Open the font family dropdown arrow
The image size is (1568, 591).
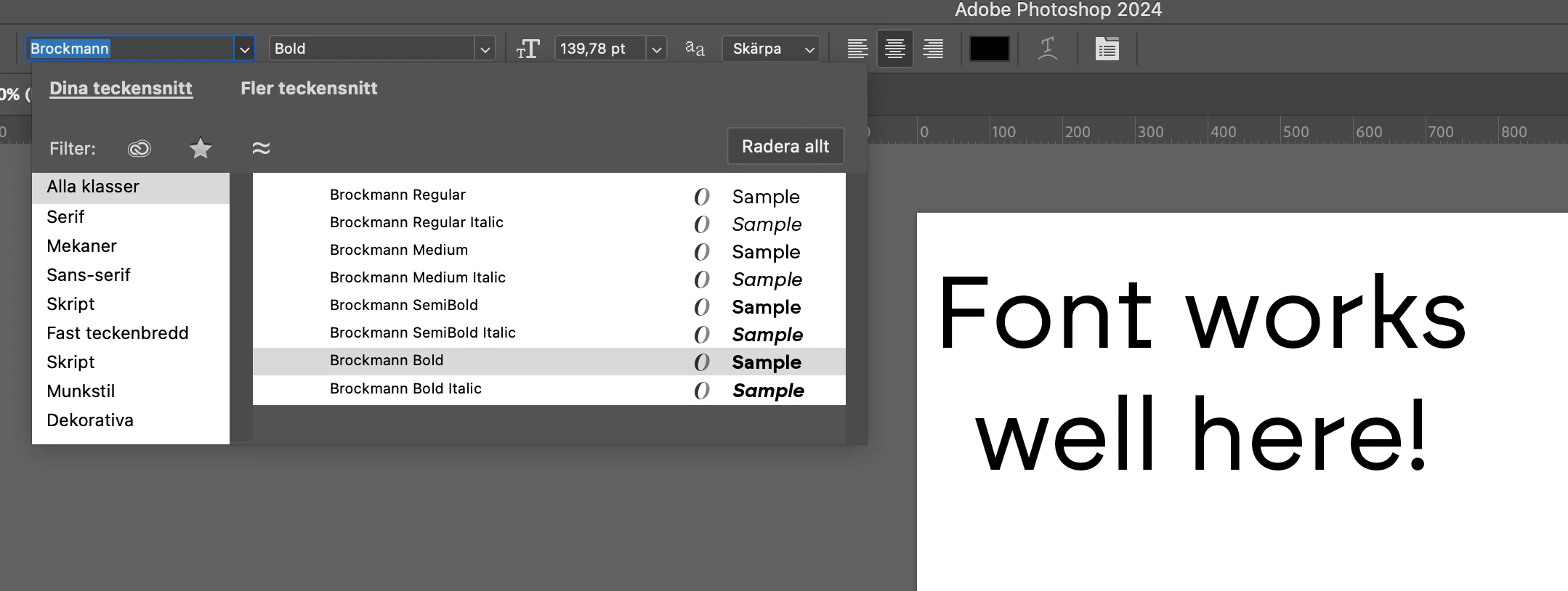point(245,49)
